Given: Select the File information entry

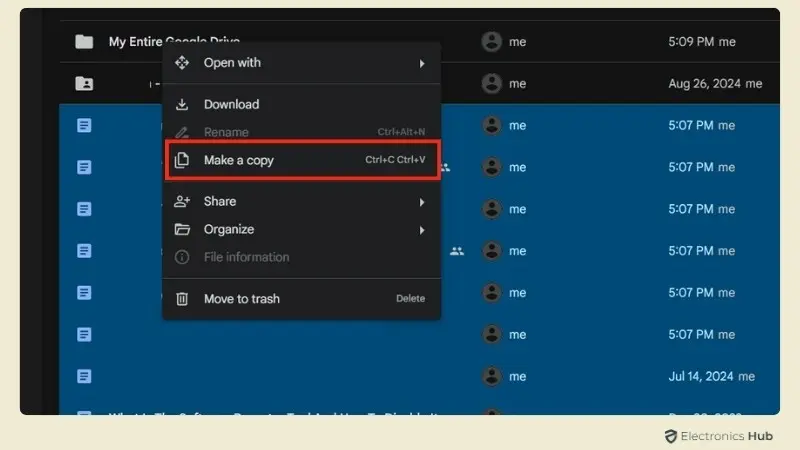Looking at the screenshot, I should tap(302, 257).
